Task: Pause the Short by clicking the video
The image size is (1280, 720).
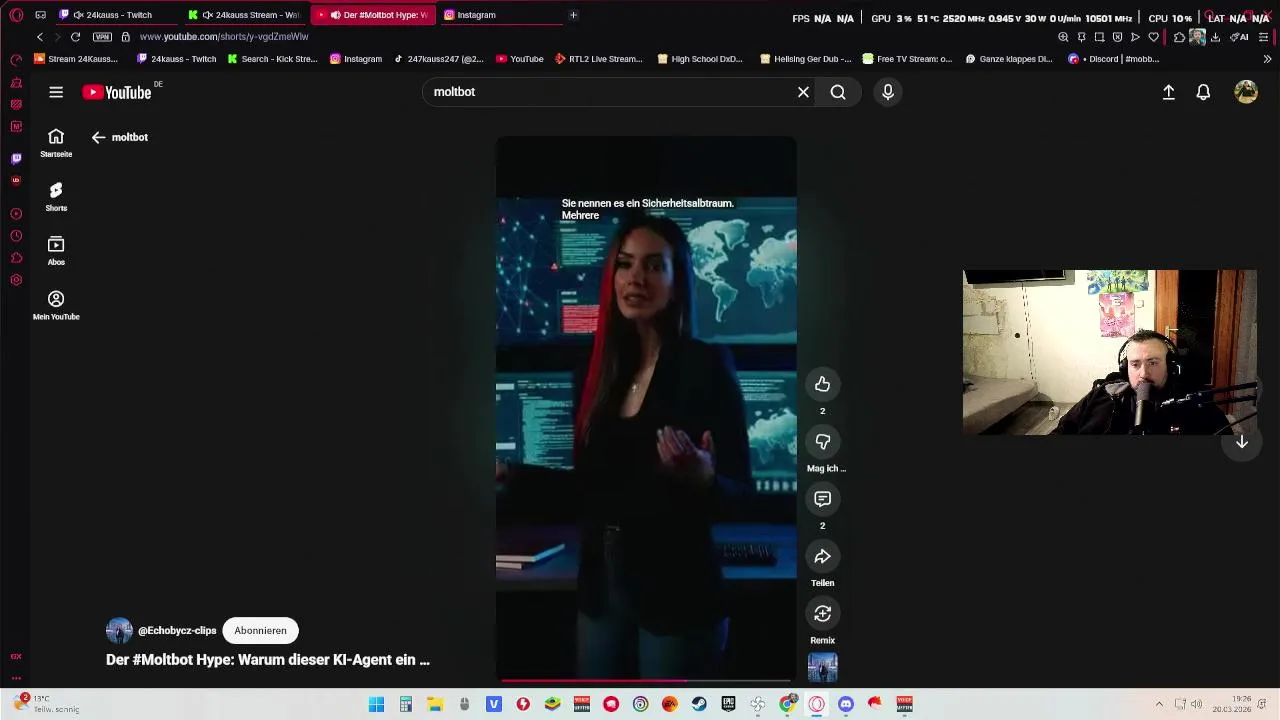Action: [646, 410]
